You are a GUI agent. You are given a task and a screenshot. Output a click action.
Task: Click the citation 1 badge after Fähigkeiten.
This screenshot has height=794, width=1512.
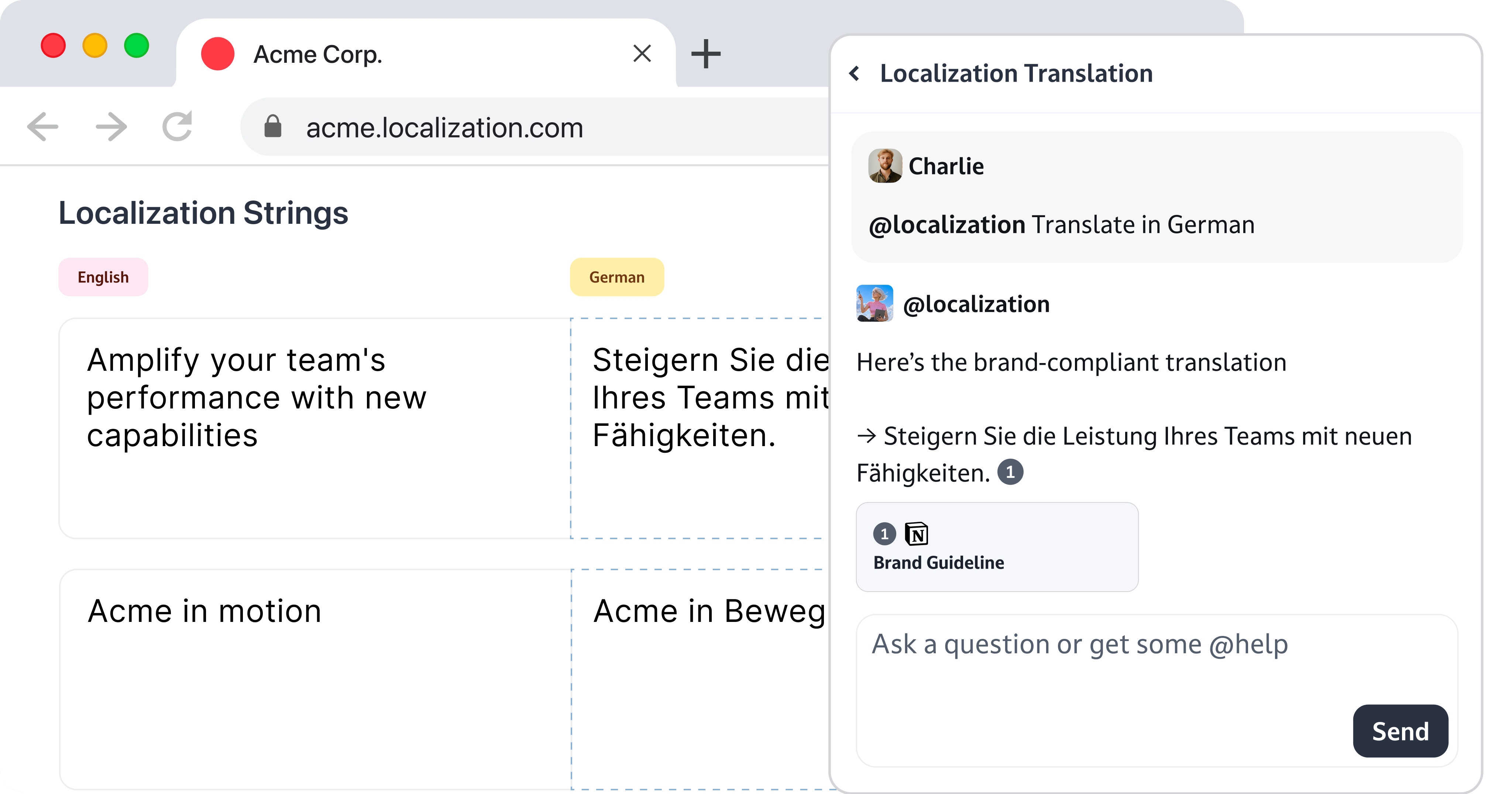(x=1010, y=472)
